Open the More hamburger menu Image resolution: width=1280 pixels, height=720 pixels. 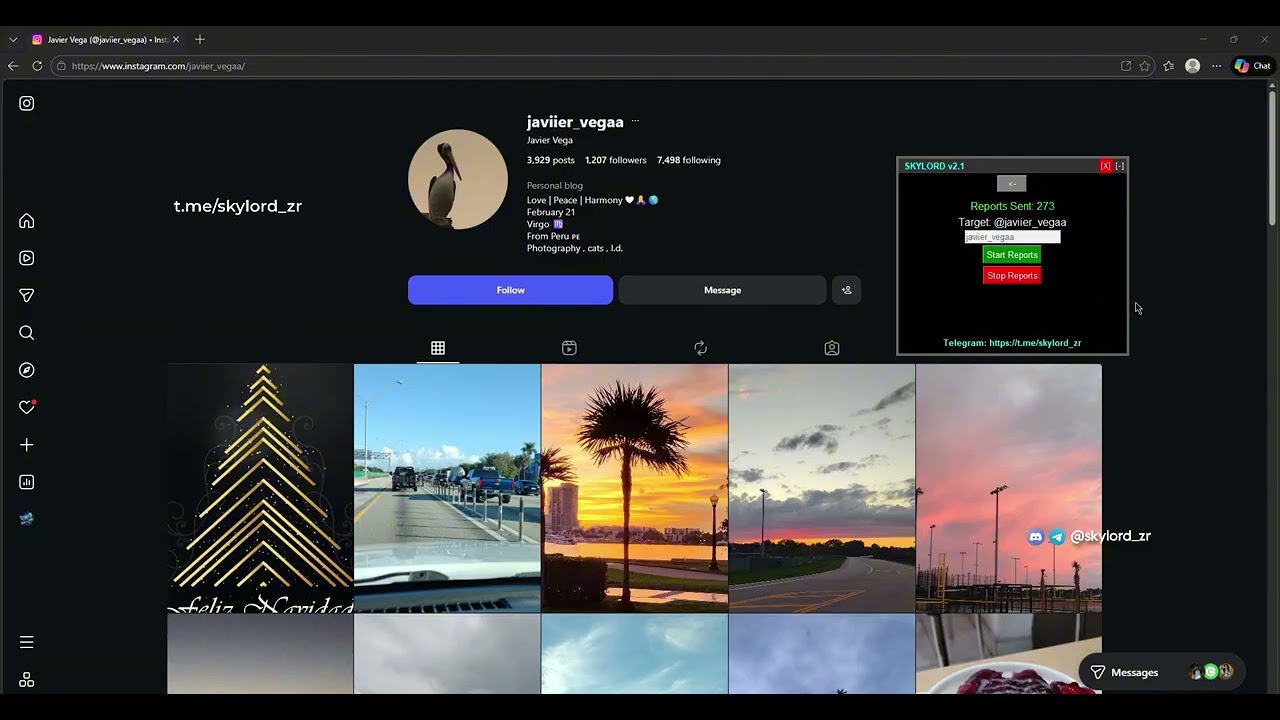click(27, 642)
